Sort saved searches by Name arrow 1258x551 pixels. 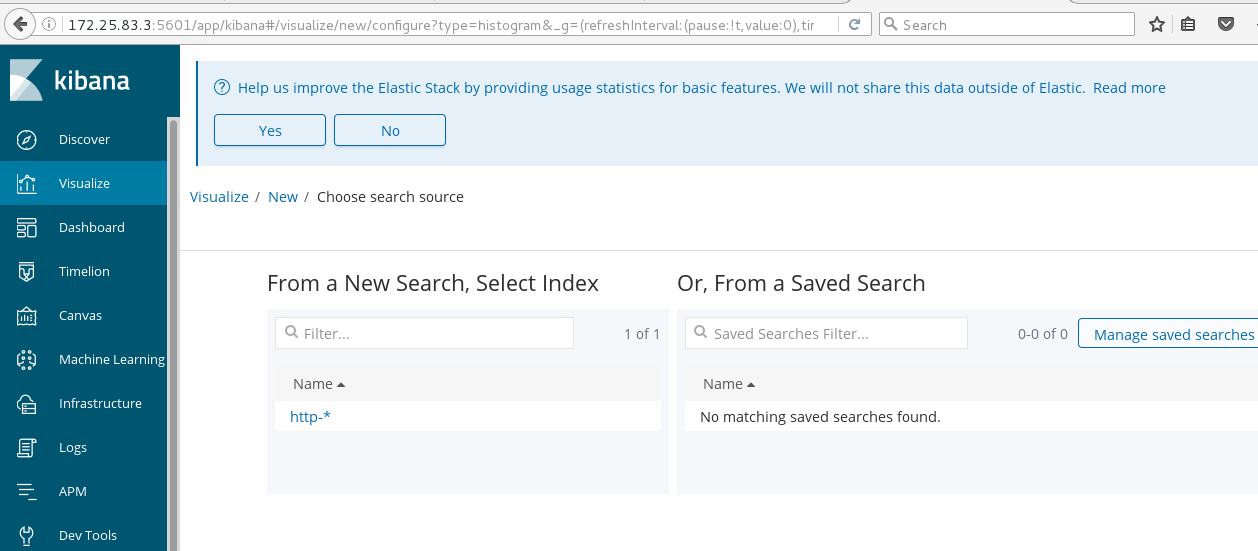pos(751,384)
